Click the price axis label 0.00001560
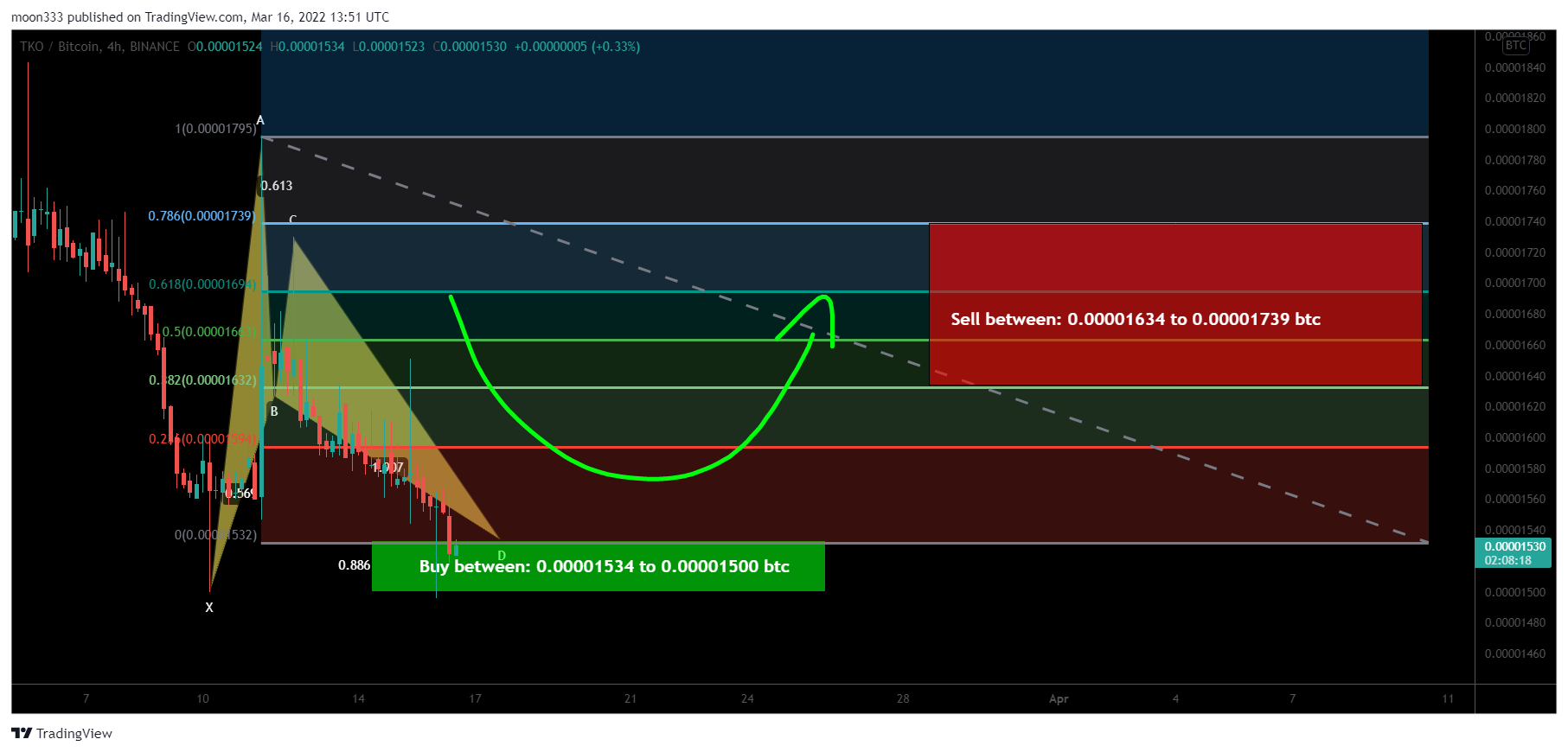1568x752 pixels. click(x=1514, y=499)
